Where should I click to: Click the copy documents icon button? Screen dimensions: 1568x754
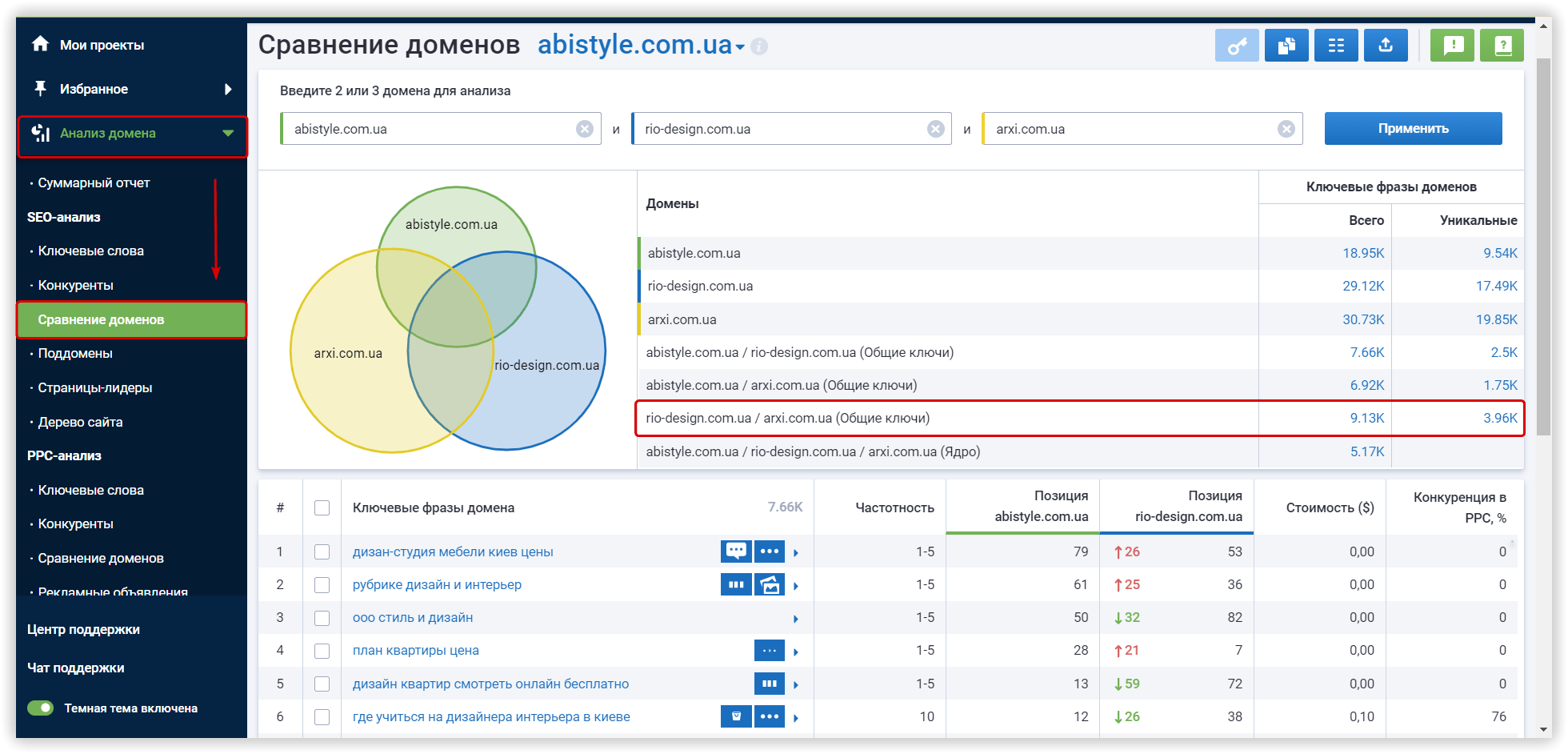tap(1286, 46)
